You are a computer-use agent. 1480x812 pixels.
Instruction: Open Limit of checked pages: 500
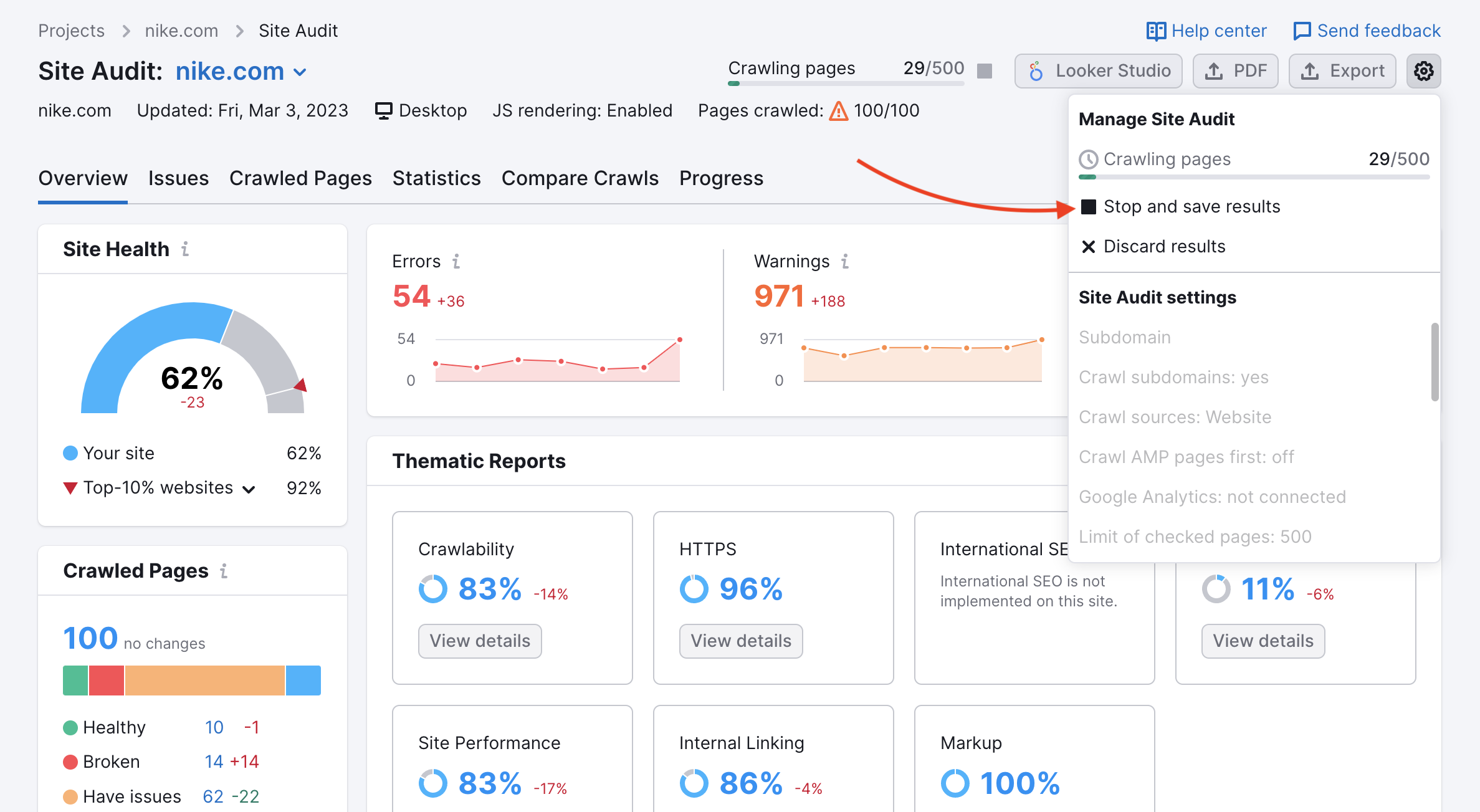pyautogui.click(x=1195, y=537)
